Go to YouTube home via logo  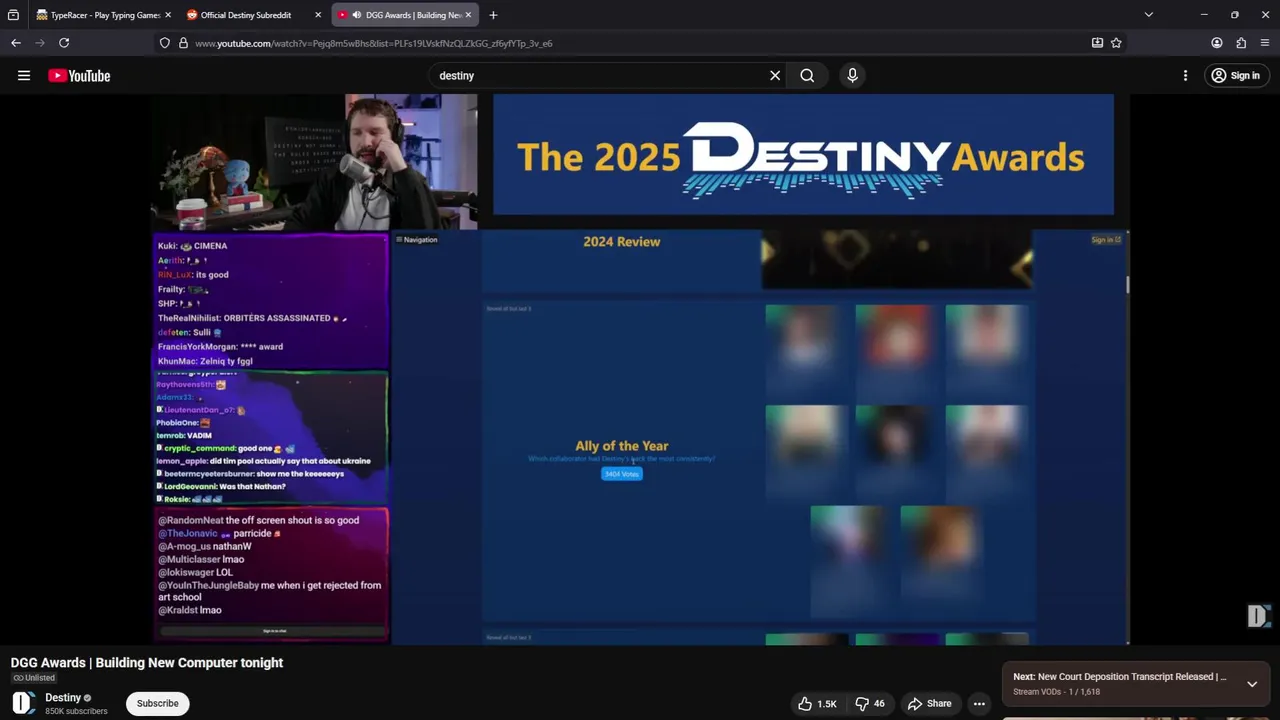[x=79, y=76]
